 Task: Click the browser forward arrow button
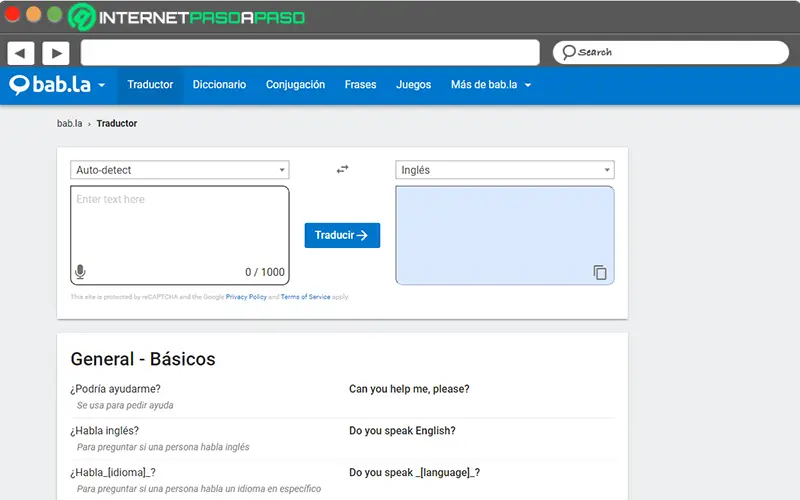(x=56, y=53)
